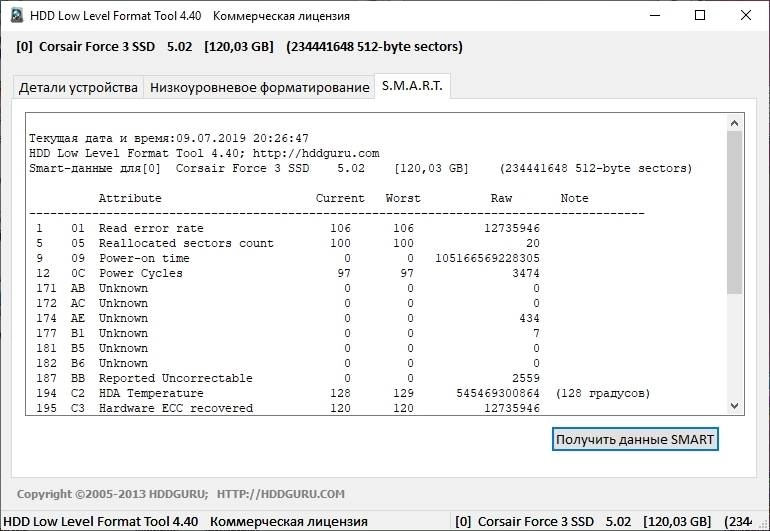770x531 pixels.
Task: Click the 174 AE Unknown row
Action: [x=288, y=318]
